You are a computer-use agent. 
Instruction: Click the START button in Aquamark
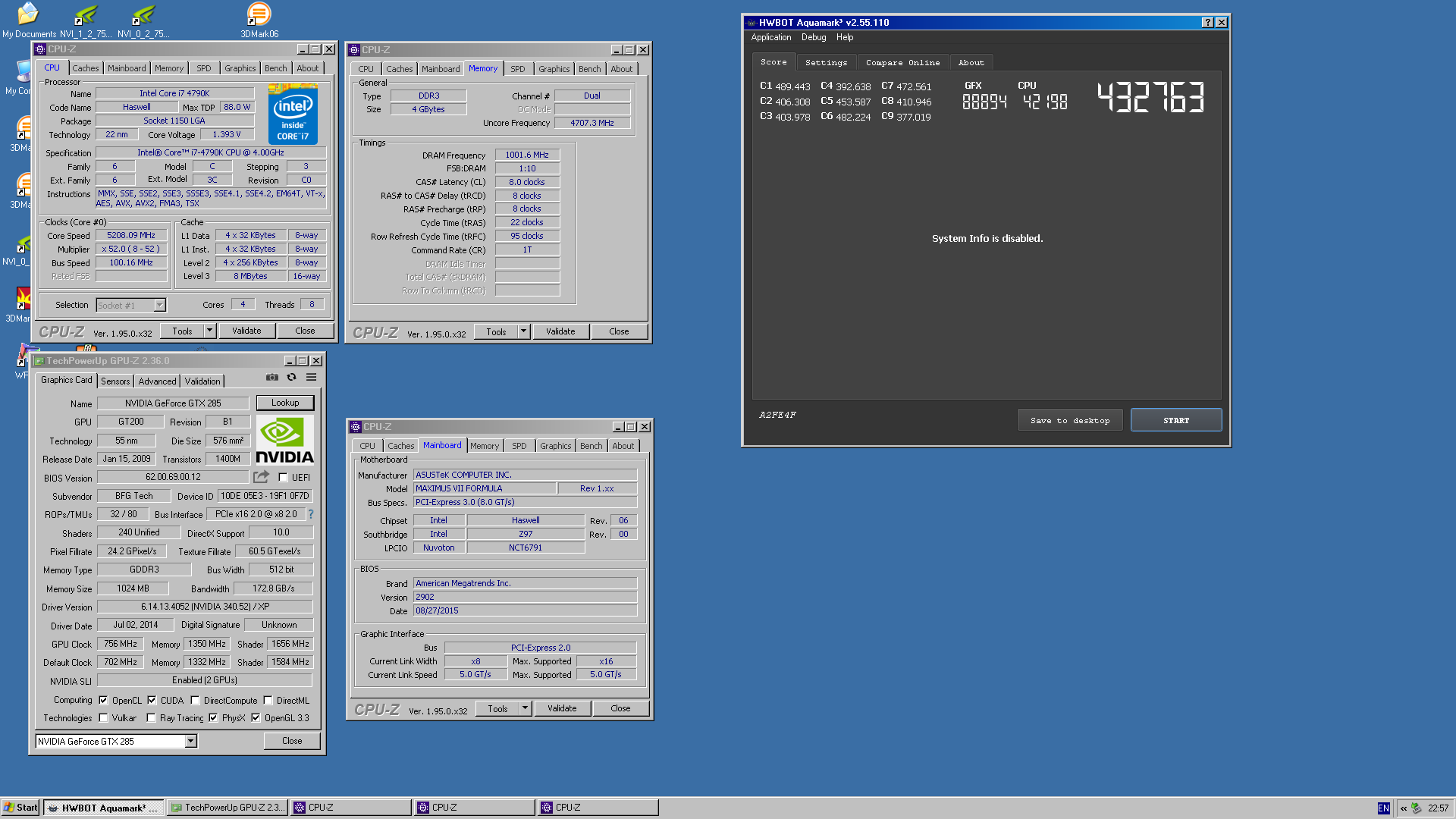point(1176,420)
